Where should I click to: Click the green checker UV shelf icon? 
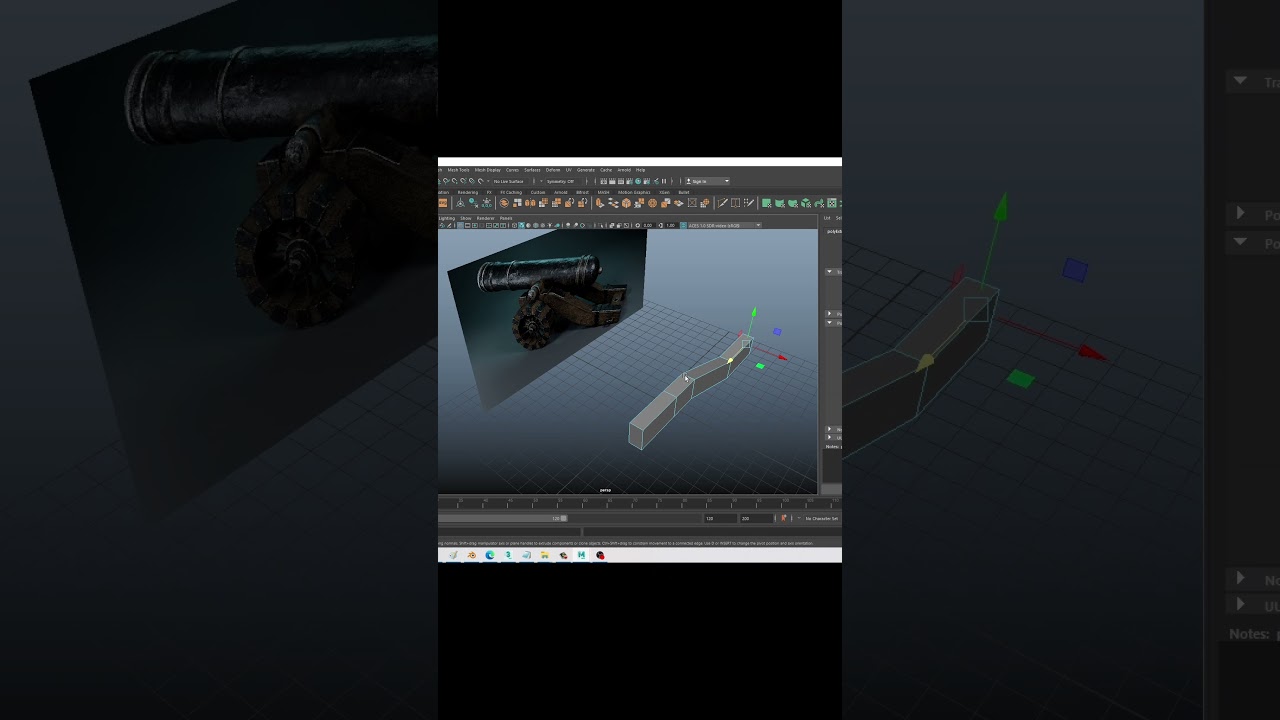[x=832, y=202]
